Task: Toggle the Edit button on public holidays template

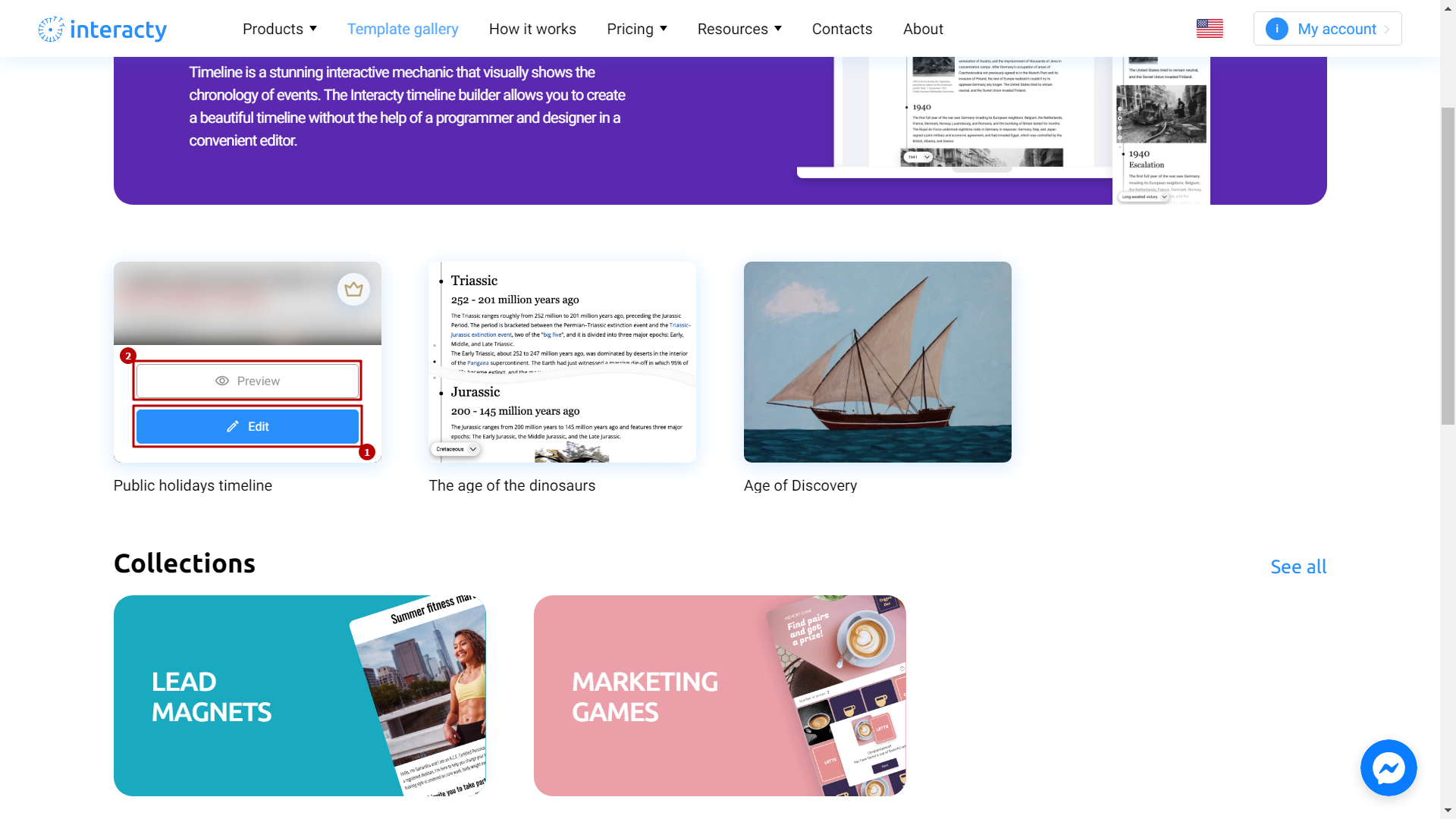Action: click(247, 425)
